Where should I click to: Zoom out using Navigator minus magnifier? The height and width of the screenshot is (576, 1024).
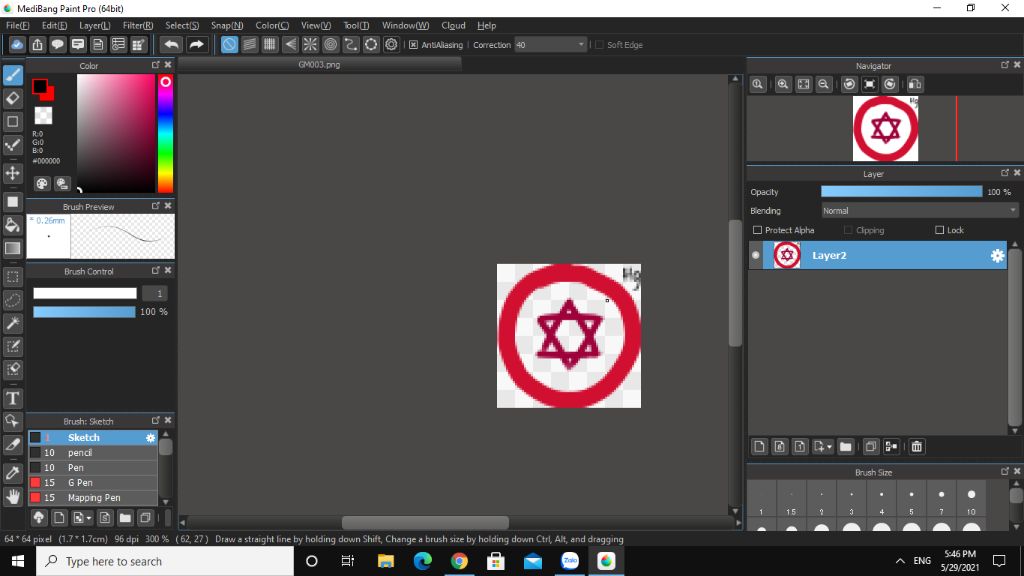click(824, 84)
